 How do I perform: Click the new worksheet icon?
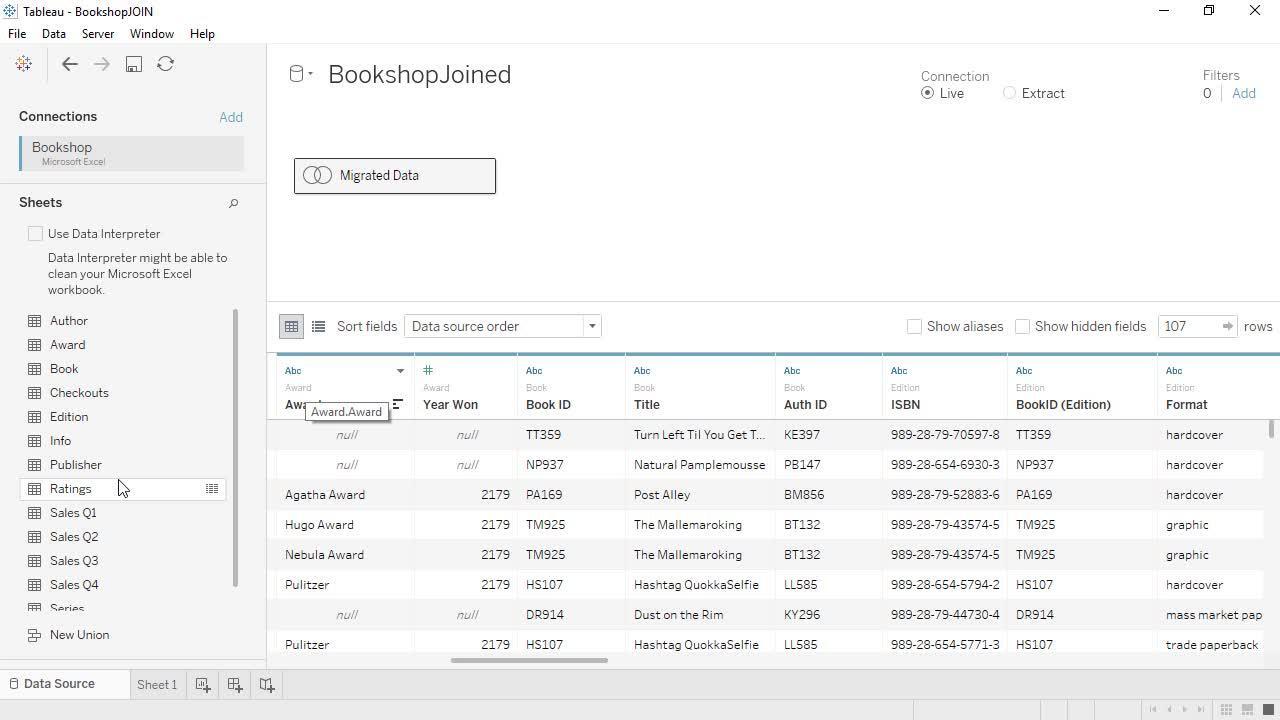click(x=203, y=685)
